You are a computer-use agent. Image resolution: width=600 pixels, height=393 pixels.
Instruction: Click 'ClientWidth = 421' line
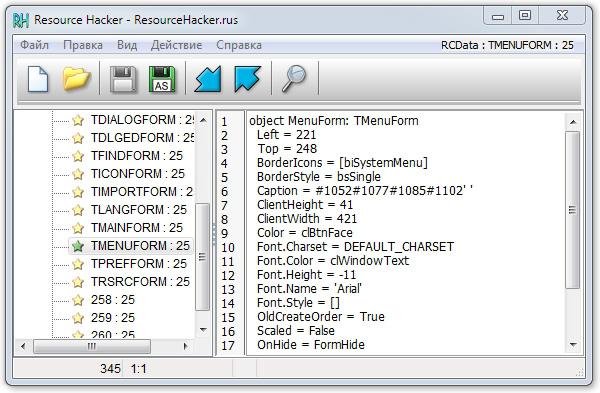click(307, 219)
